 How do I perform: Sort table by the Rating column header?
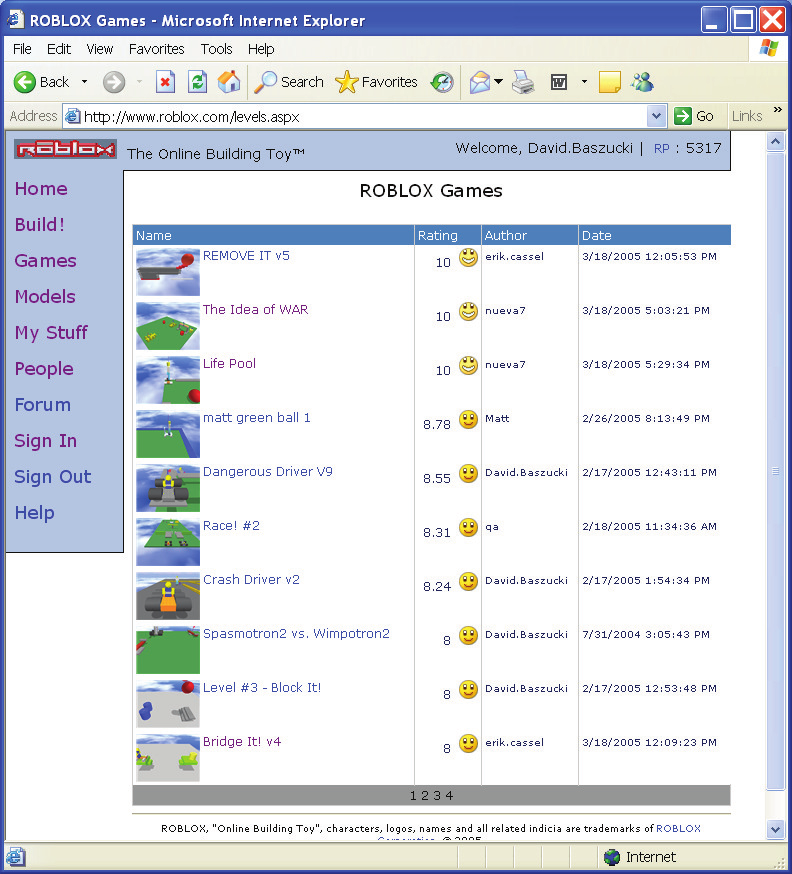tap(438, 235)
